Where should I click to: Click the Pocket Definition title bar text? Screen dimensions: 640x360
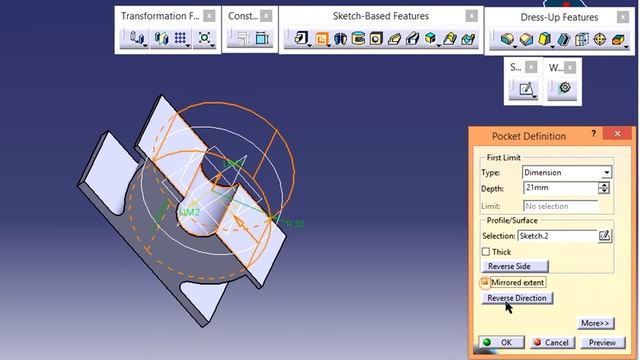coord(529,136)
